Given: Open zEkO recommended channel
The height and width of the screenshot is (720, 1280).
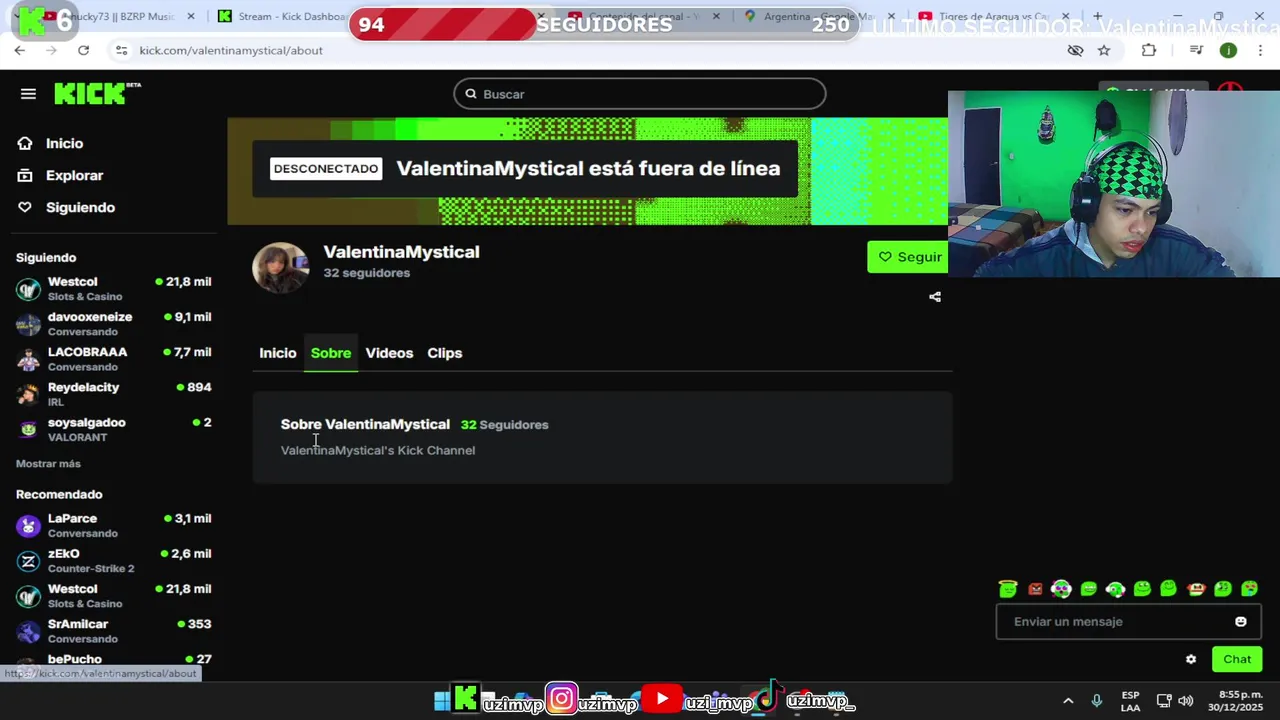Looking at the screenshot, I should [114, 561].
